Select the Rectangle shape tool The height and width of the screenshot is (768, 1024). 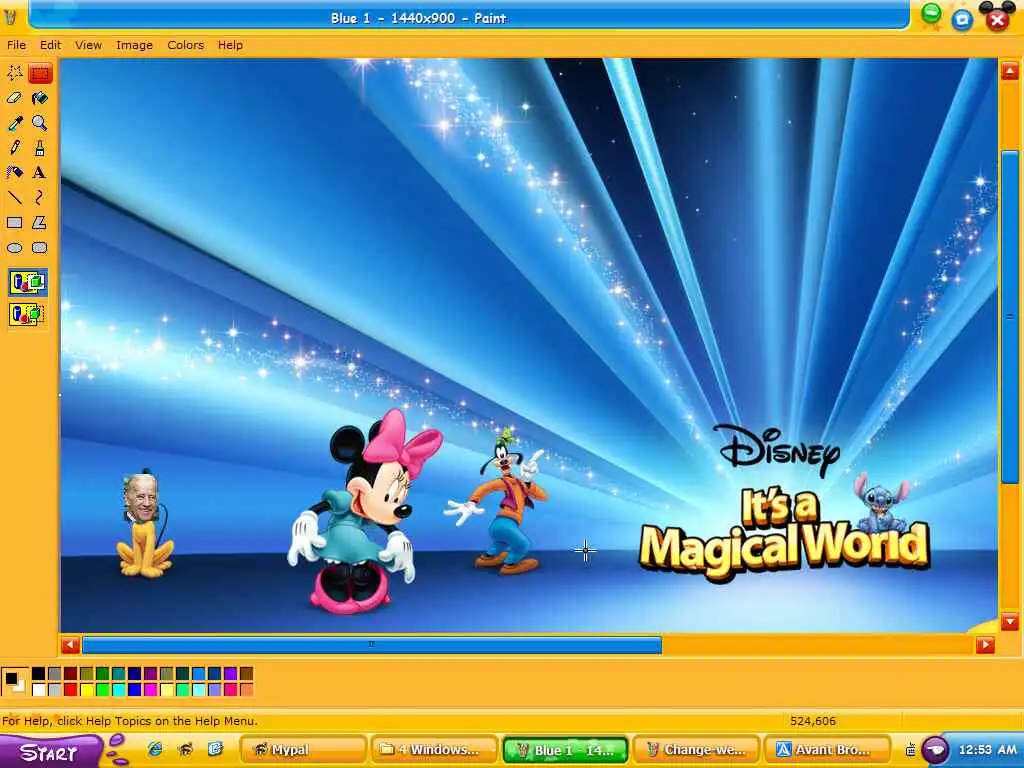[14, 223]
